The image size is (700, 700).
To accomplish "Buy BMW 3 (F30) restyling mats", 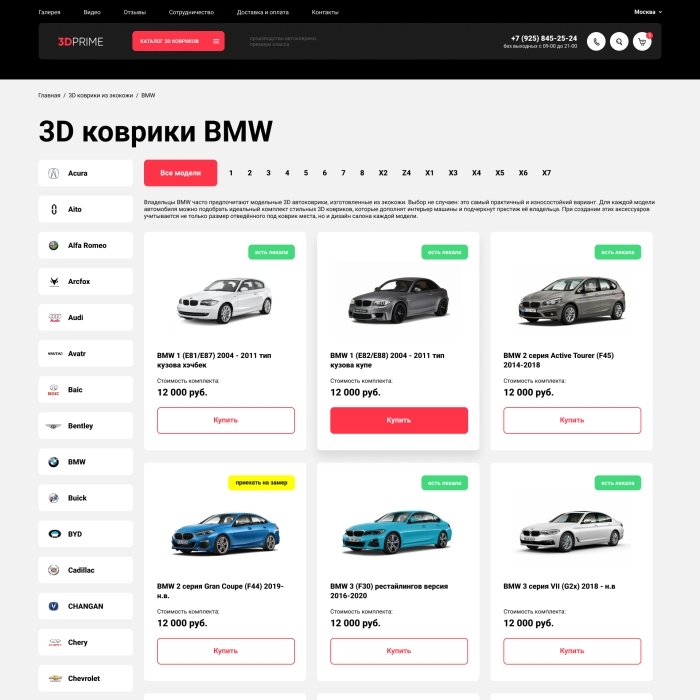I will [399, 651].
